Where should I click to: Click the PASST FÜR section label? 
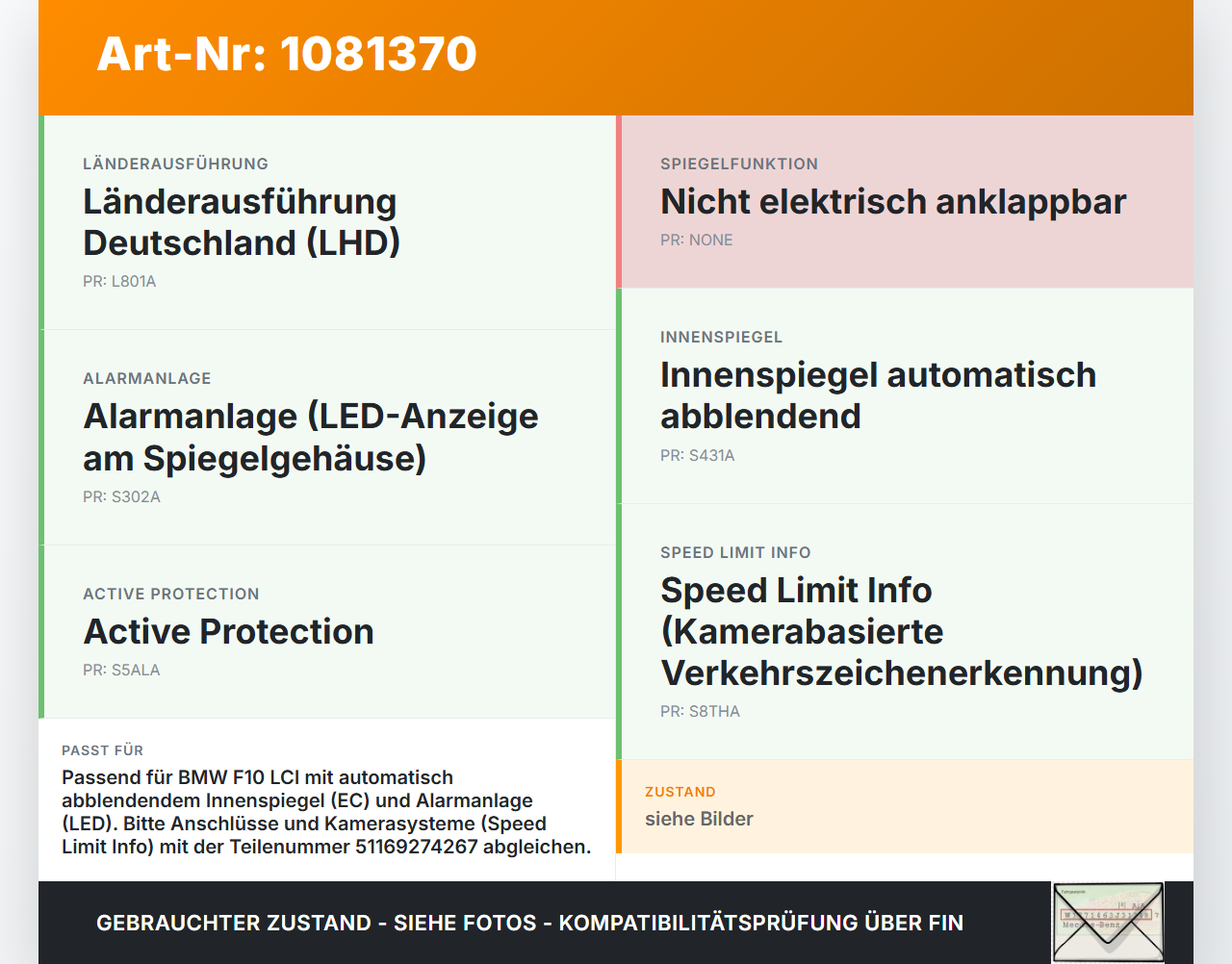click(102, 750)
